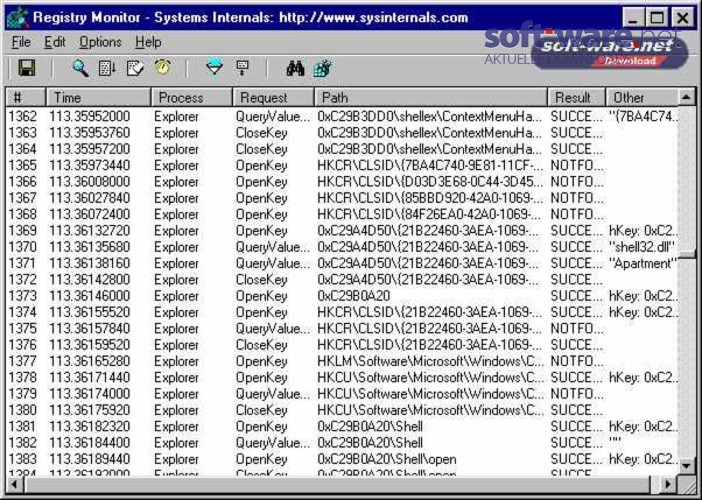702x500 pixels.
Task: Click the OpenKey request in row 1367
Action: pyautogui.click(x=261, y=198)
